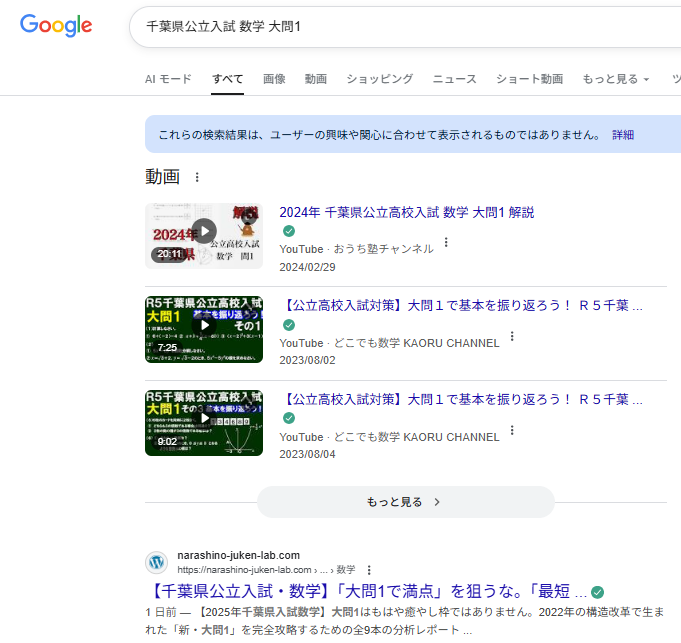Open options for the 2023/08/04 KAORU CHANNEL video
681x643 pixels.
(x=512, y=431)
